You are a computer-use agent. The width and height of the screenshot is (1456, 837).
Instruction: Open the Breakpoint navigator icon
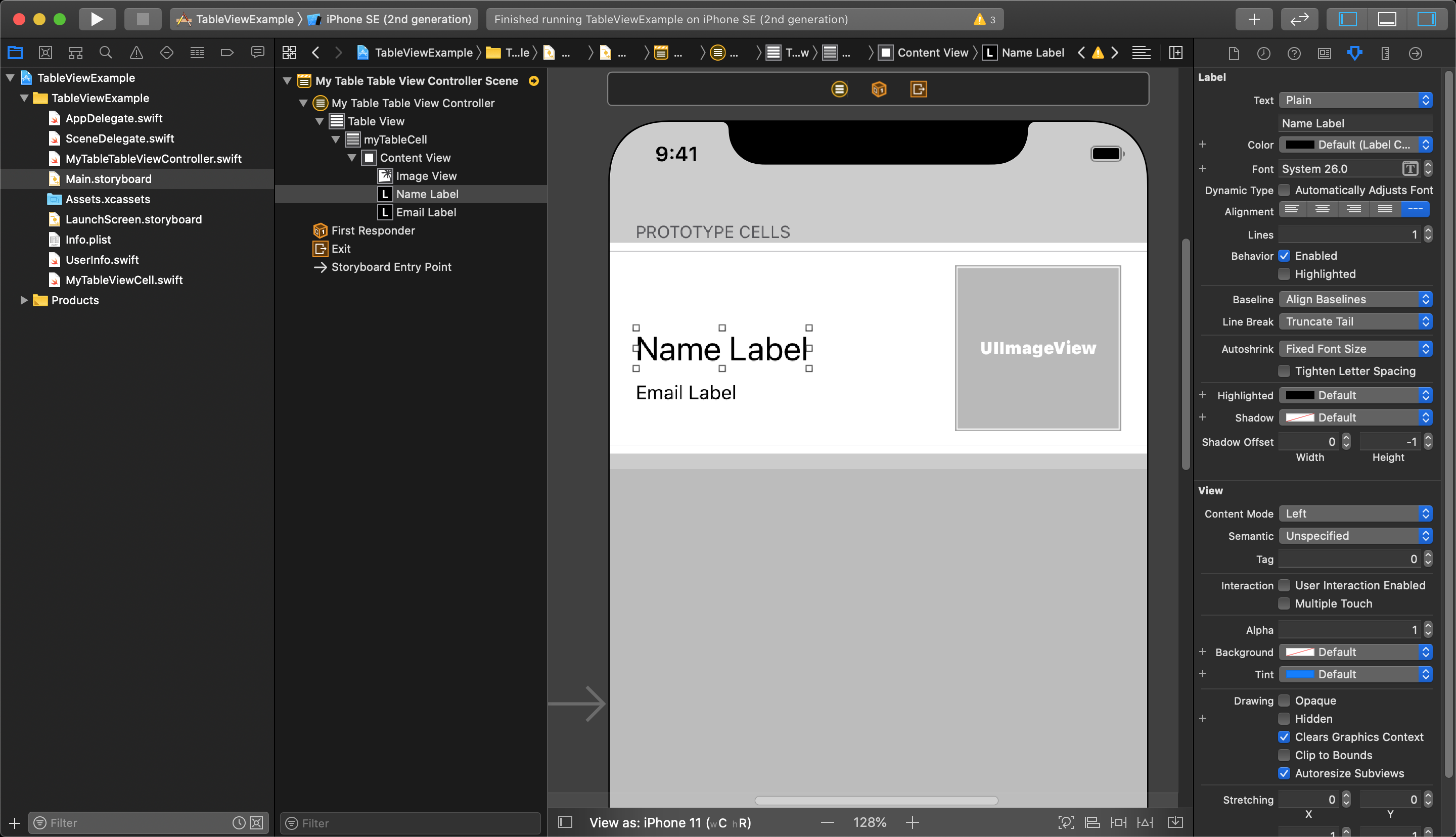(227, 53)
